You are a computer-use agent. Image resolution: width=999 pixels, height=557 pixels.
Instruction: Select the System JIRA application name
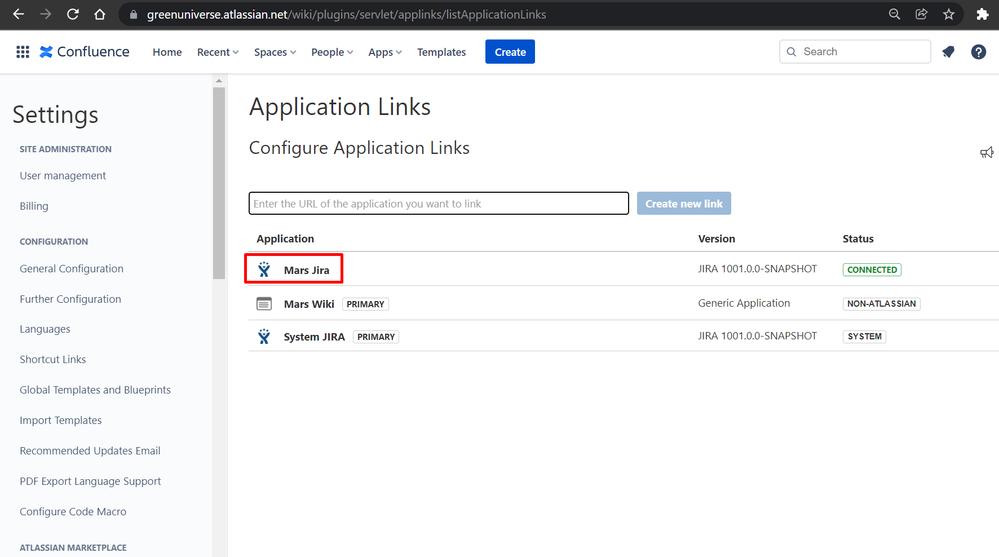tap(314, 336)
